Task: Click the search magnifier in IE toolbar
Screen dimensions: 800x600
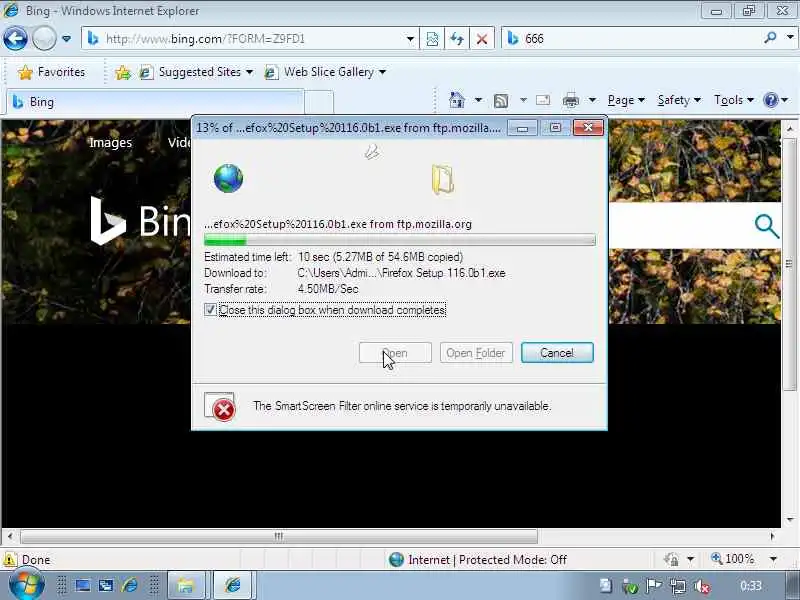Action: tap(770, 38)
